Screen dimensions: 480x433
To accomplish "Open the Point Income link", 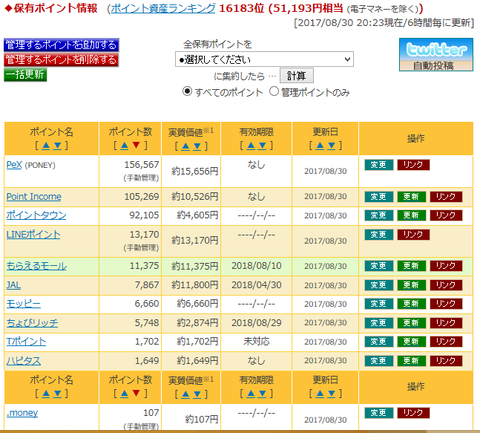I will pos(34,197).
